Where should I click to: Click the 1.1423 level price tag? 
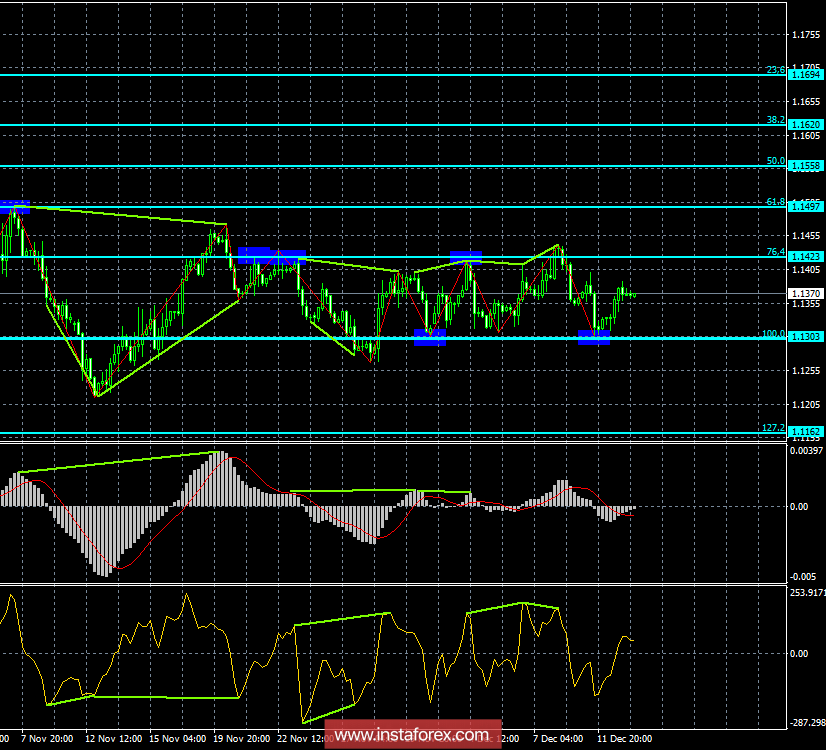point(805,257)
